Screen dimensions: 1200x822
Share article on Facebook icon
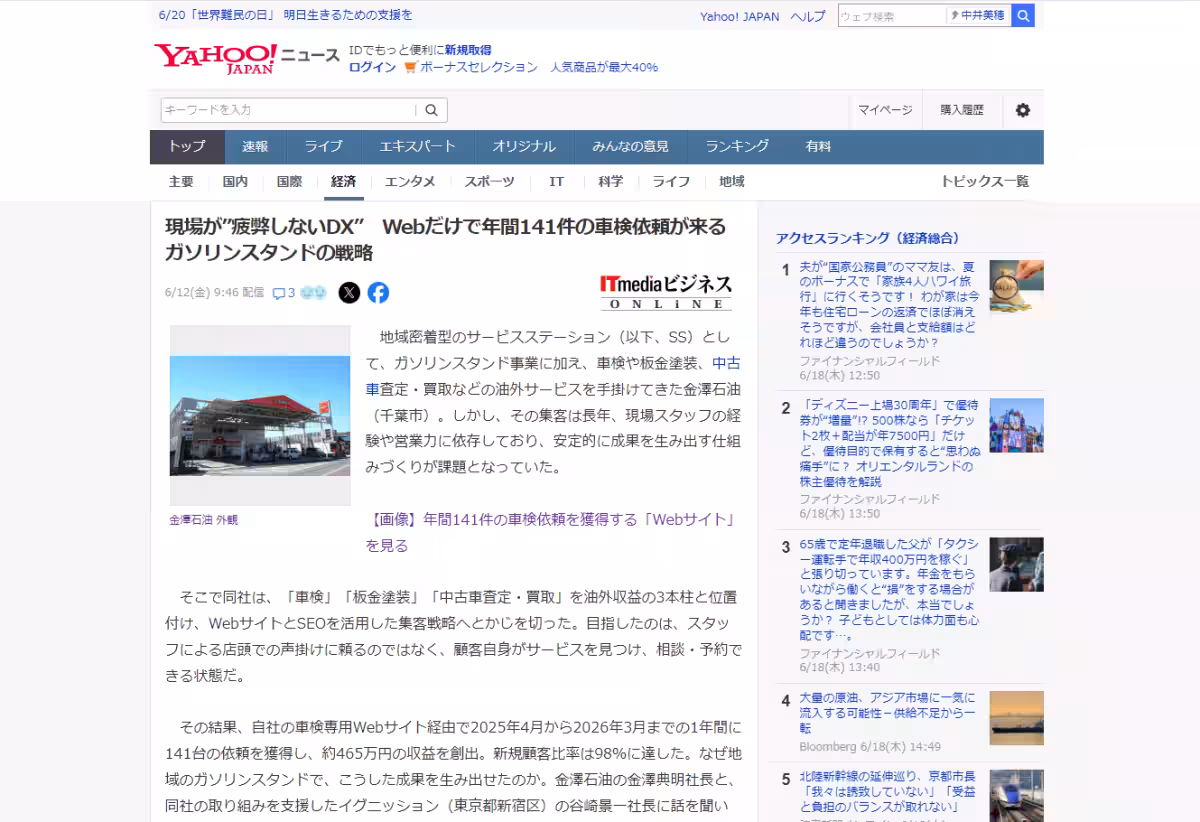(x=378, y=293)
